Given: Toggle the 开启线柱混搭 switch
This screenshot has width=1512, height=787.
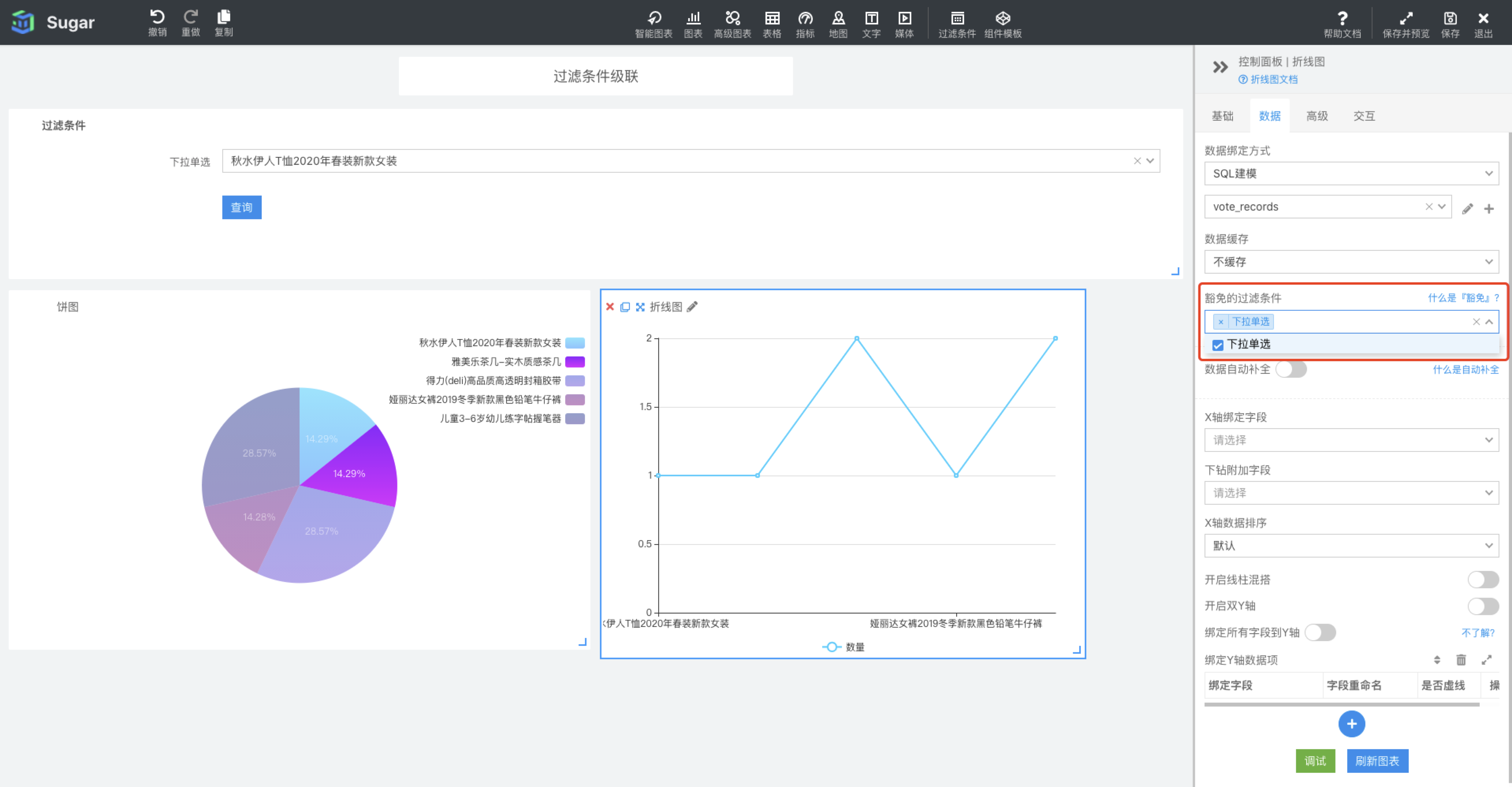Looking at the screenshot, I should click(x=1483, y=580).
